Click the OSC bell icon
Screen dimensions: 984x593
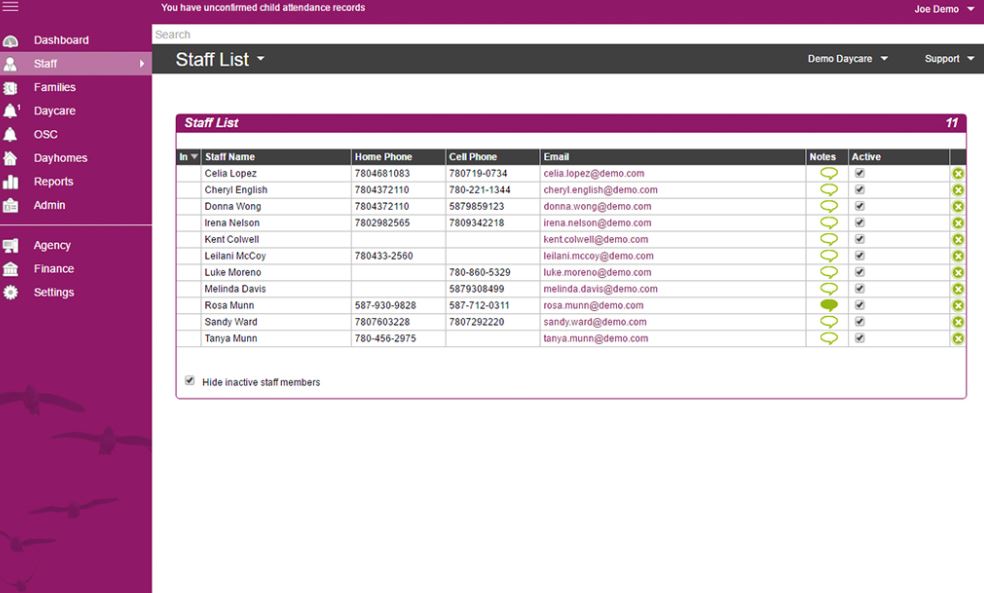pyautogui.click(x=10, y=135)
